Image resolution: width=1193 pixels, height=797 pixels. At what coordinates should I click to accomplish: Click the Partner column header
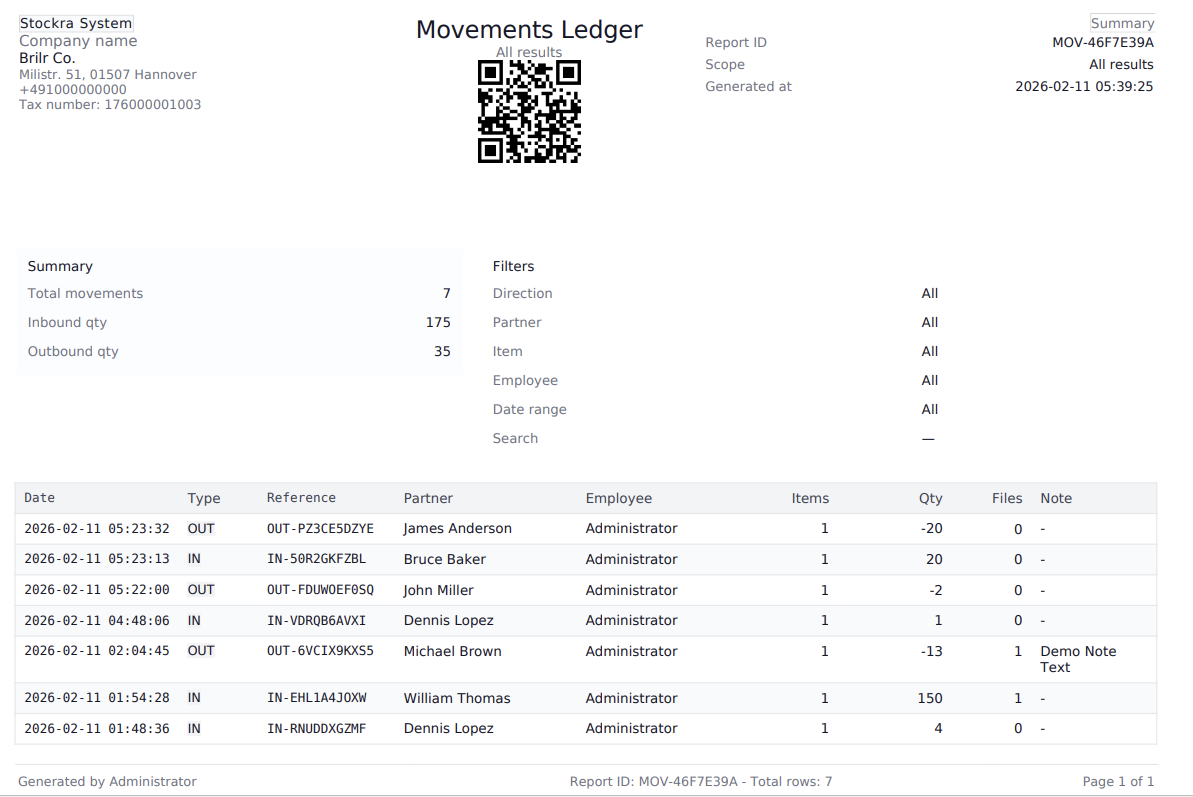[x=428, y=498]
